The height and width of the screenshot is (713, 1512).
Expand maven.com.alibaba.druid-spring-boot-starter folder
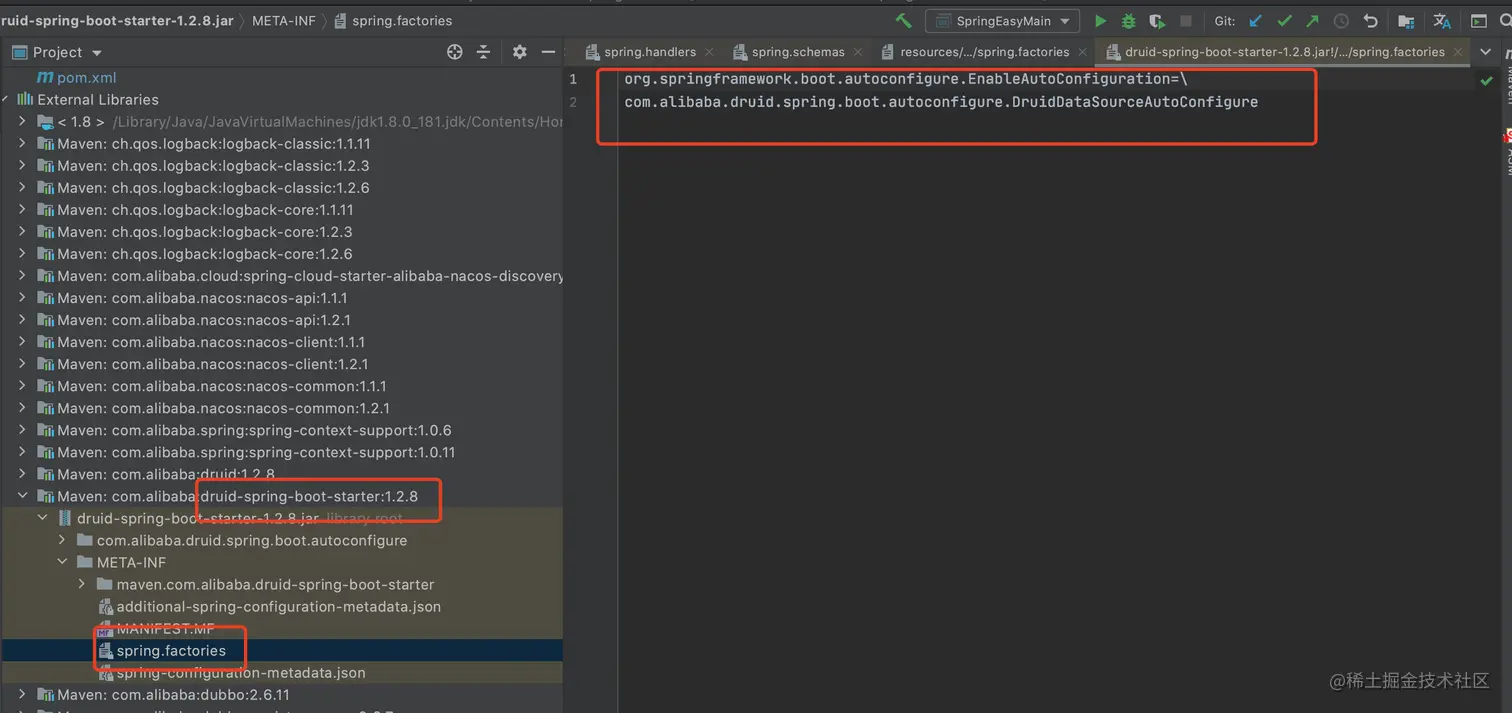point(82,584)
